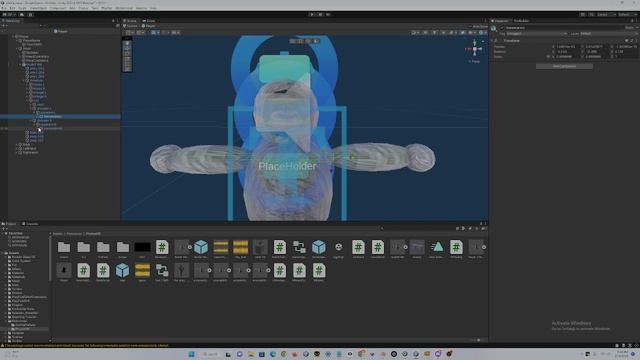Click the Add Component button
The image size is (640, 360).
tap(564, 66)
